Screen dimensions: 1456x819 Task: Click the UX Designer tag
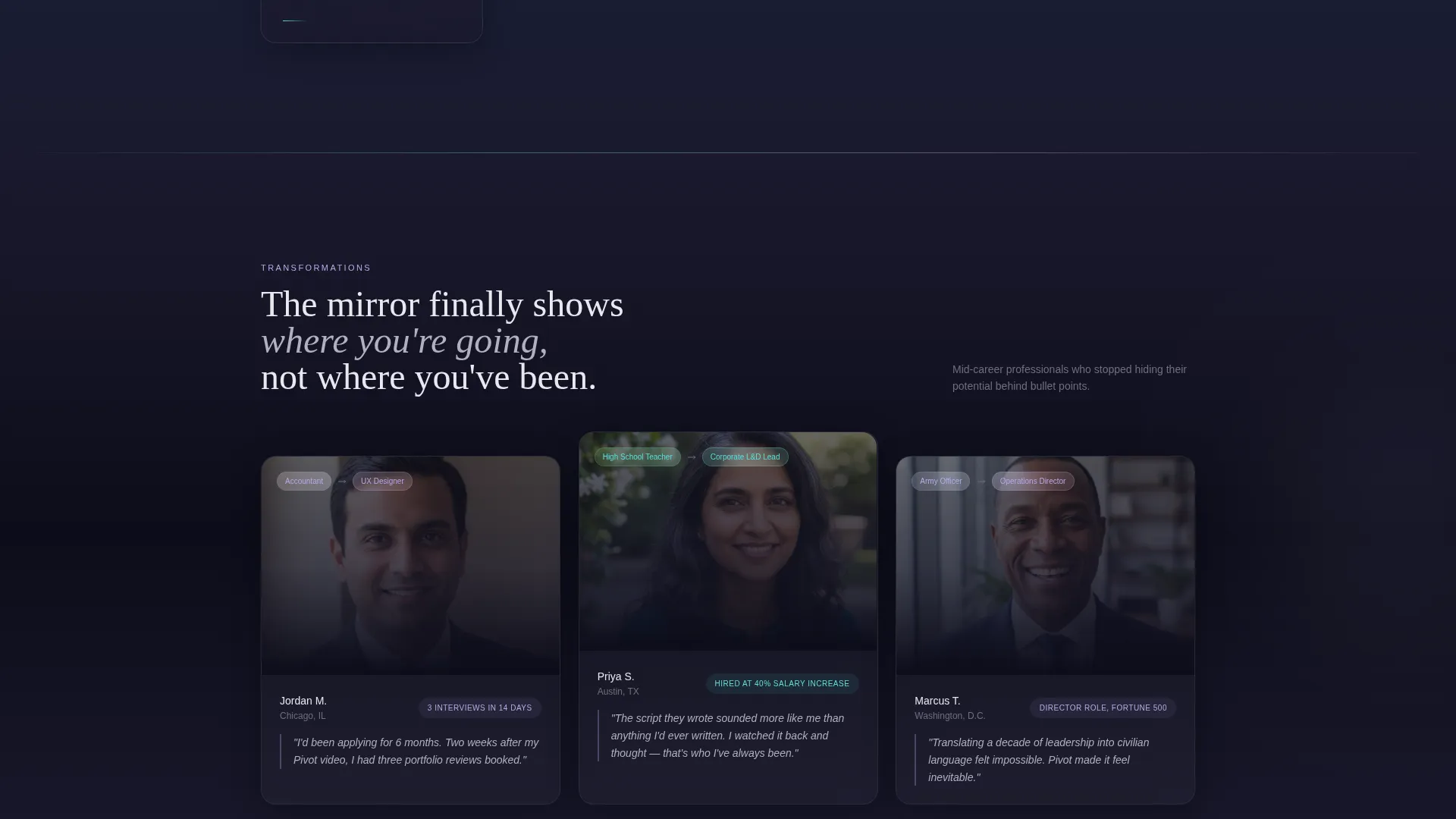(382, 482)
